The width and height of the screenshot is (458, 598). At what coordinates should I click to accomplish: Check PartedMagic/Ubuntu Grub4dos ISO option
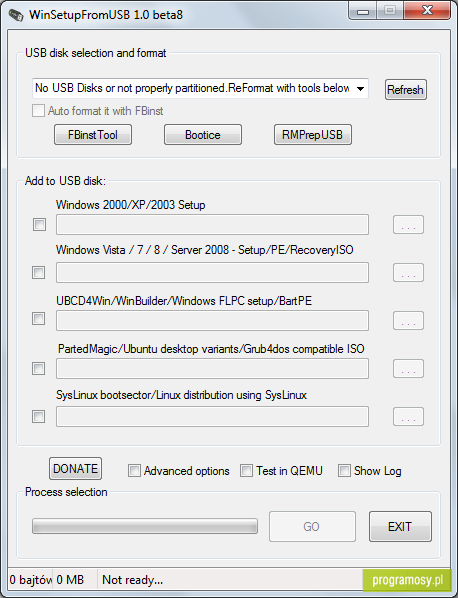pyautogui.click(x=39, y=368)
